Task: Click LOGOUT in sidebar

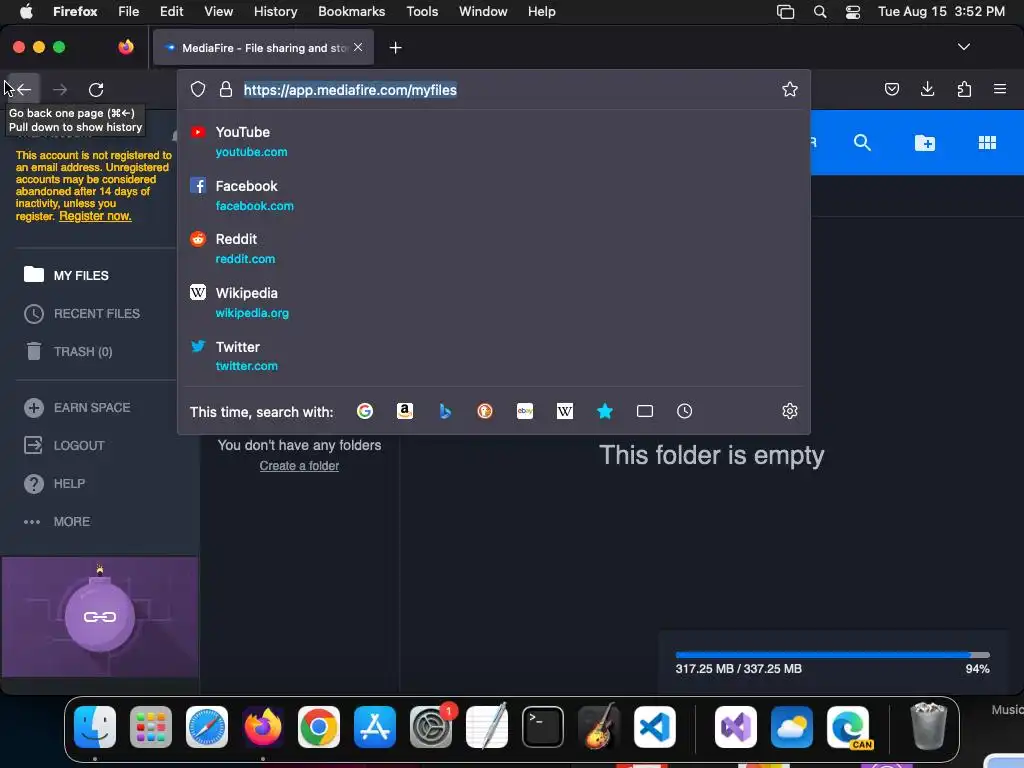Action: click(79, 445)
